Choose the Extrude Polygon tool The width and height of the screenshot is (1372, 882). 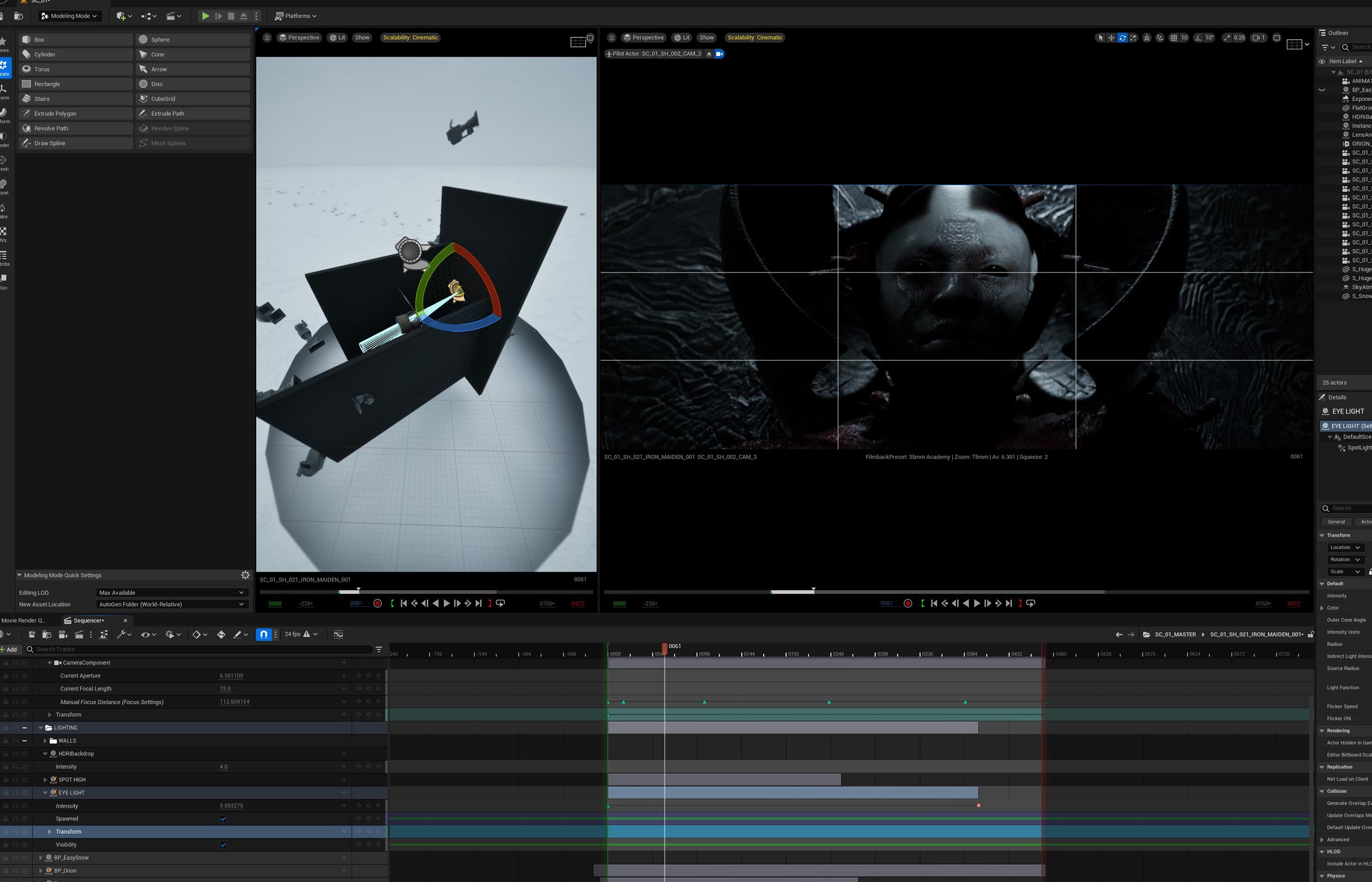(76, 114)
